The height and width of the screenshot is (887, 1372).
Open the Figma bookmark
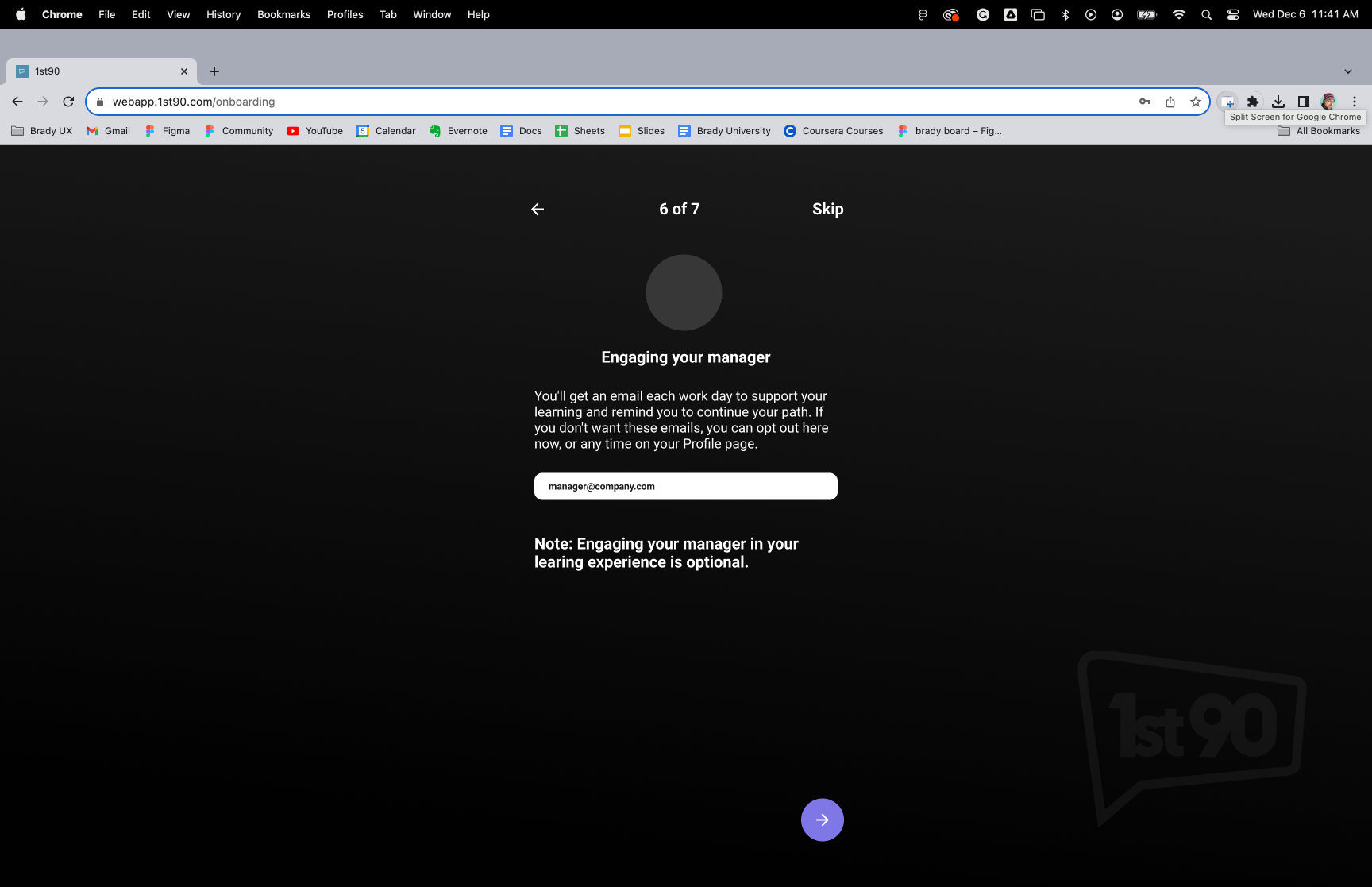point(167,131)
